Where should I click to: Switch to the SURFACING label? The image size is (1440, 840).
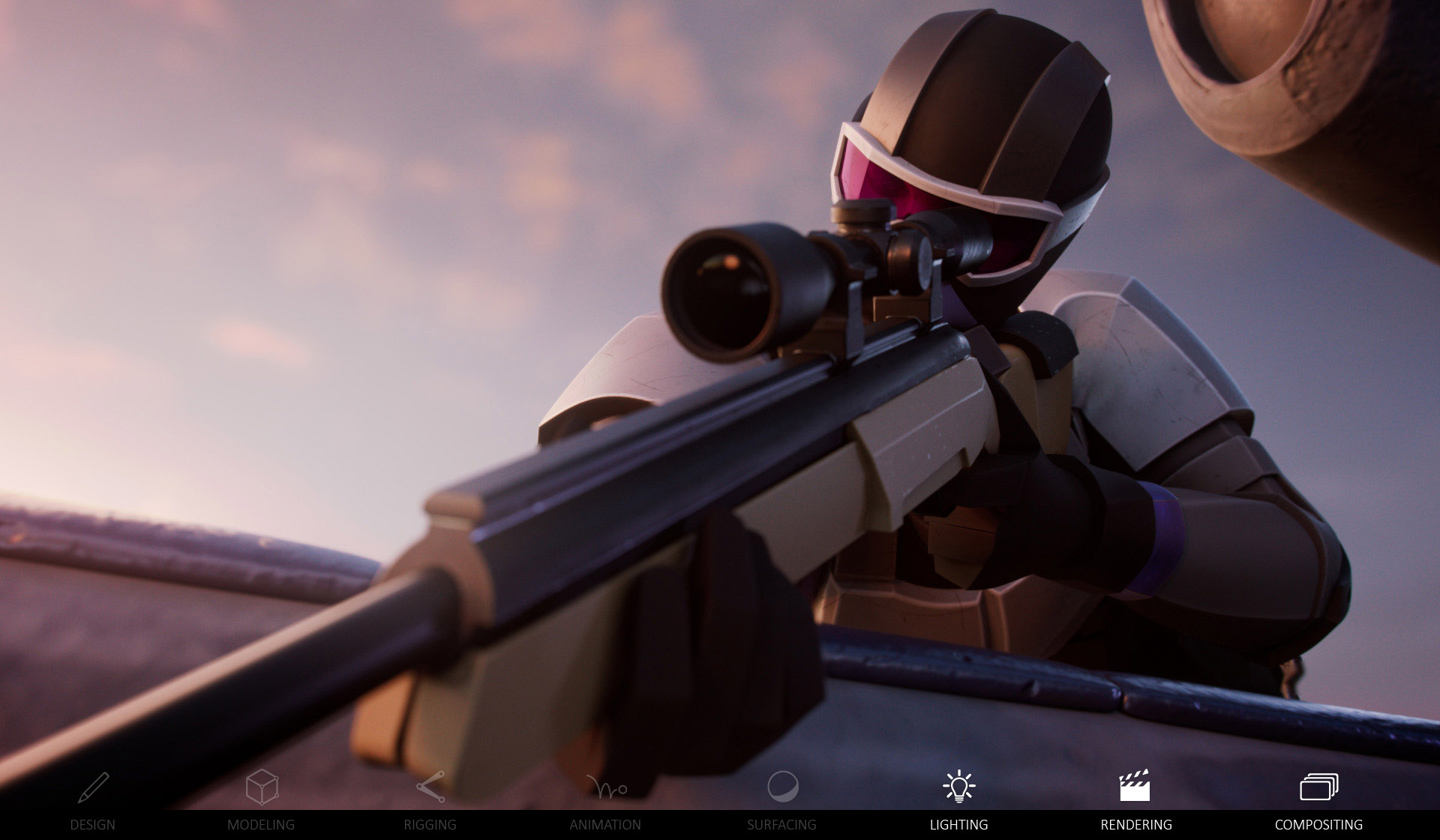click(781, 824)
